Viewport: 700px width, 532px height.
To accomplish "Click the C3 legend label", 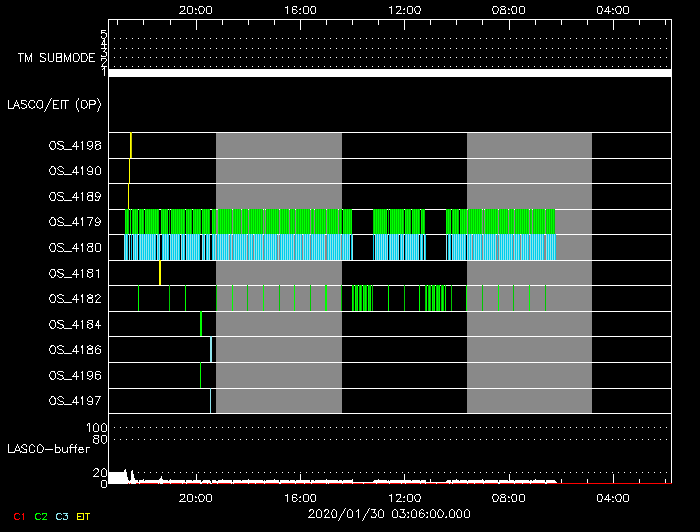I will click(62, 516).
